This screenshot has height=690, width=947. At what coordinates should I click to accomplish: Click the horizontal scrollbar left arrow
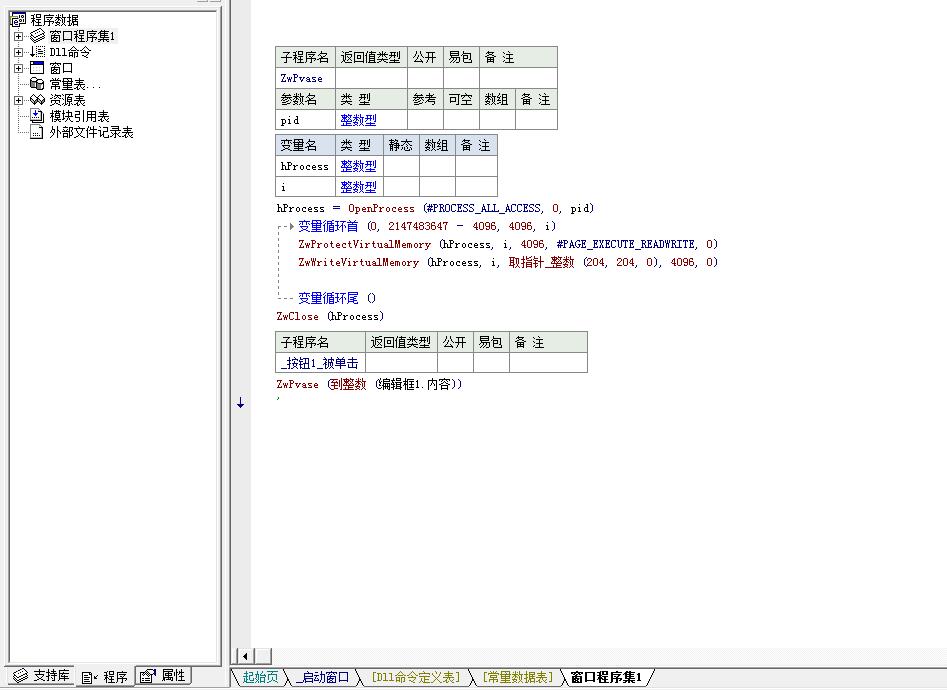245,656
